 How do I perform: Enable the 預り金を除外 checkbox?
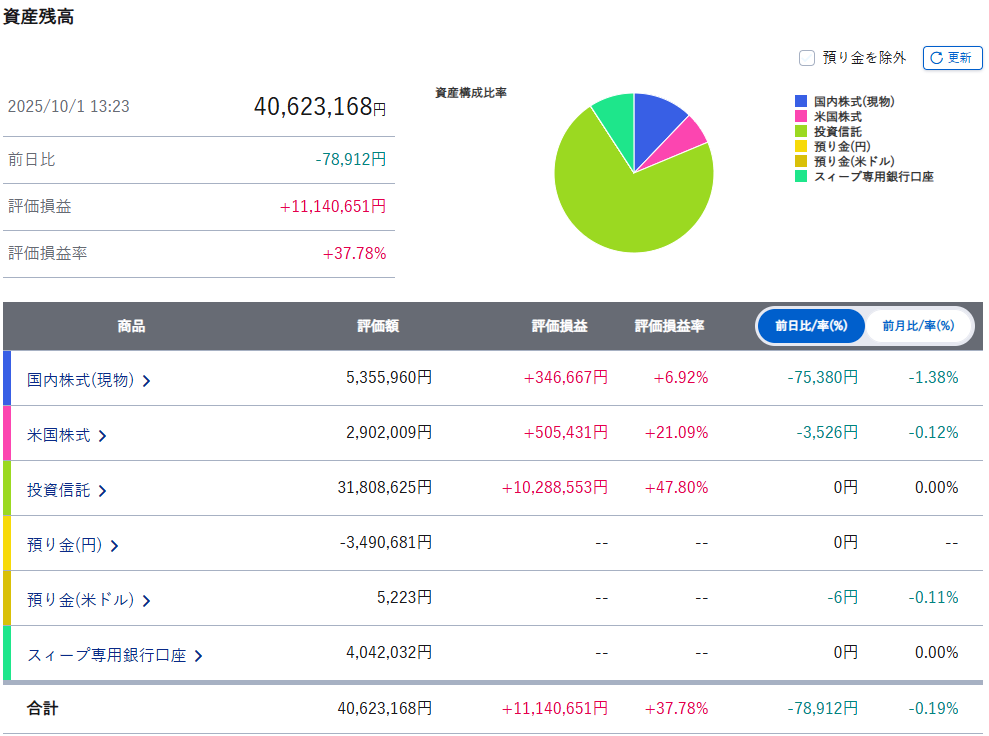click(x=807, y=58)
